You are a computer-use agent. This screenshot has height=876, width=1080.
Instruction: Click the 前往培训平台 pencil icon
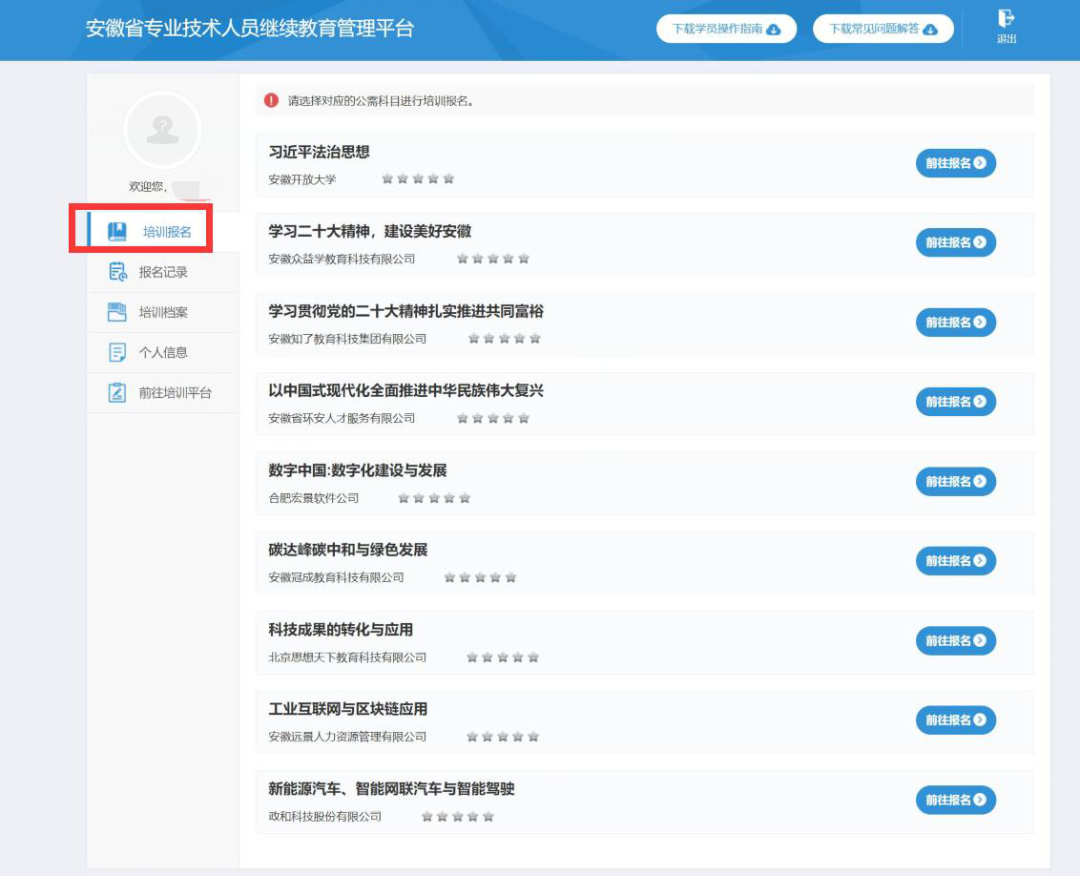tap(115, 391)
